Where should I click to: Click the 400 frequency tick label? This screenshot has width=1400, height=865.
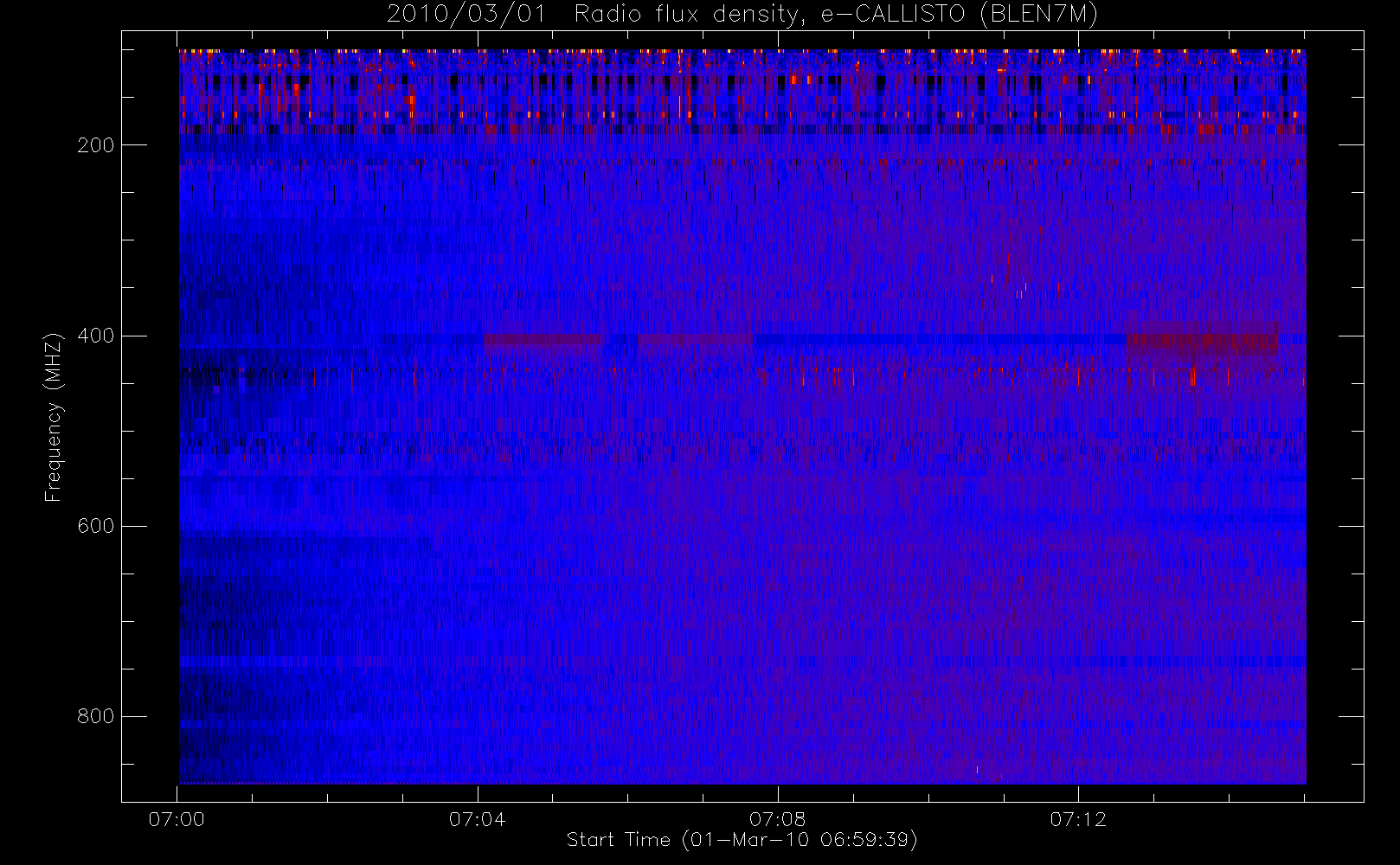(x=96, y=336)
